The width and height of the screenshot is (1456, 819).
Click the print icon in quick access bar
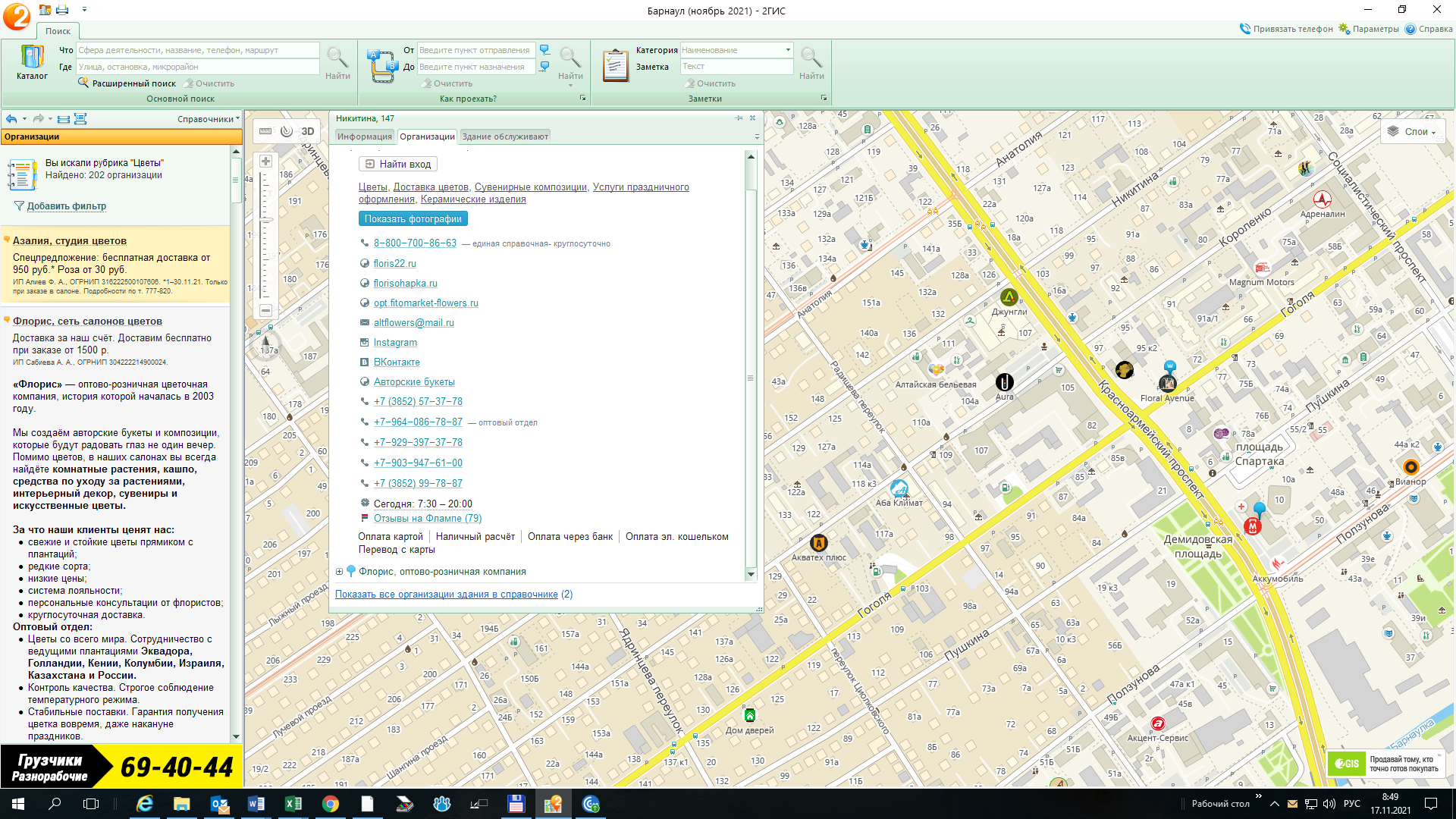click(62, 10)
